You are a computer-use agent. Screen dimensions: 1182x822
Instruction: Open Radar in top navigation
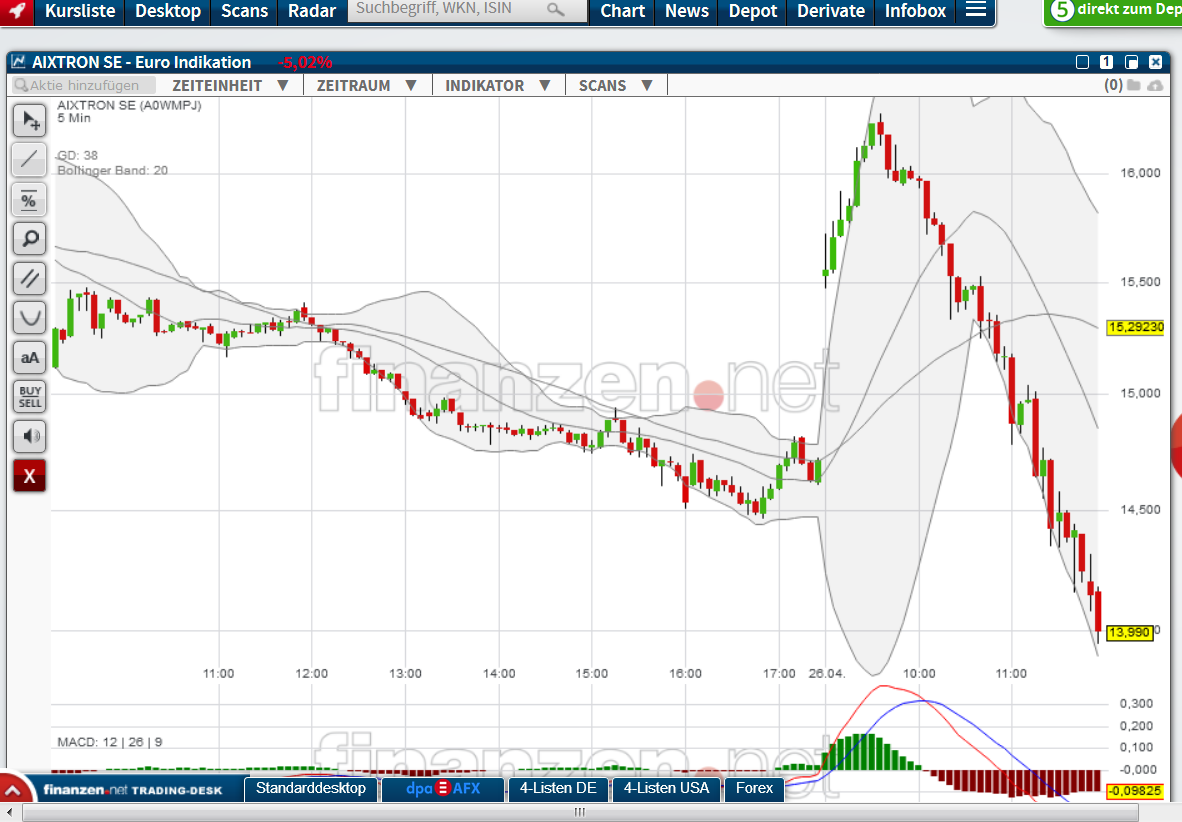[x=311, y=11]
